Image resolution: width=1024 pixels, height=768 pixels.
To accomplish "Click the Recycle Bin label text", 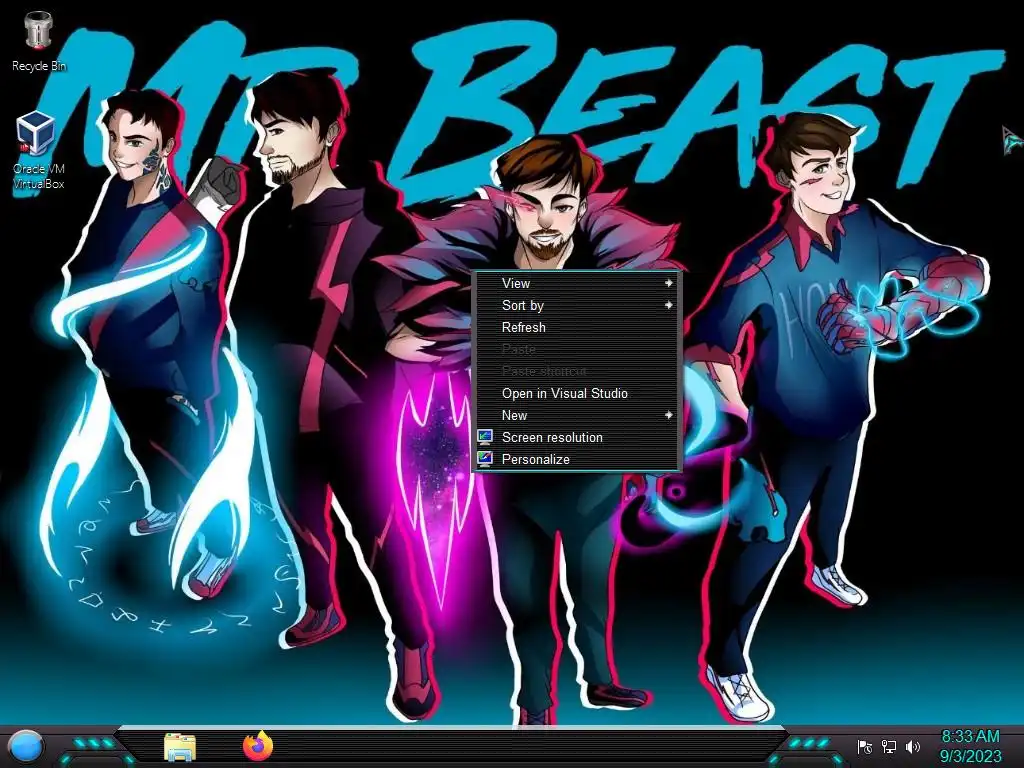I will tap(39, 66).
